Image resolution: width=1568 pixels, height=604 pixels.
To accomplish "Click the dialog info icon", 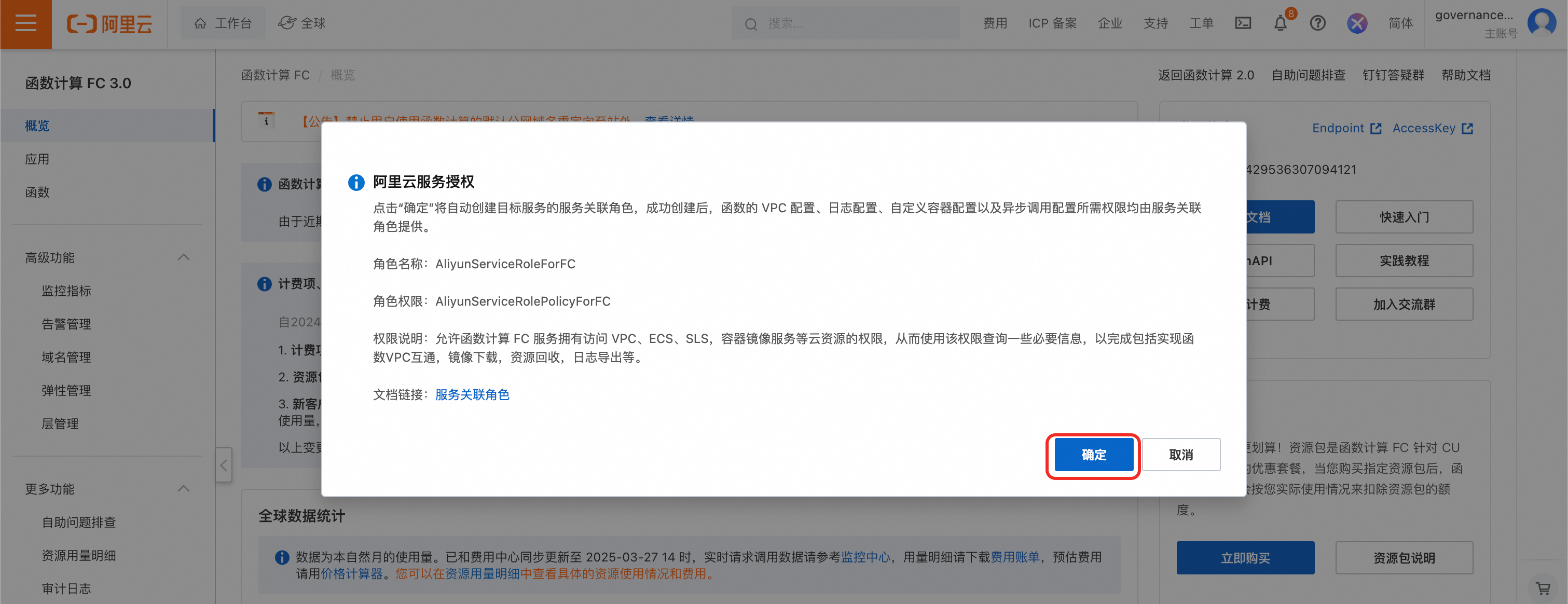I will point(356,182).
